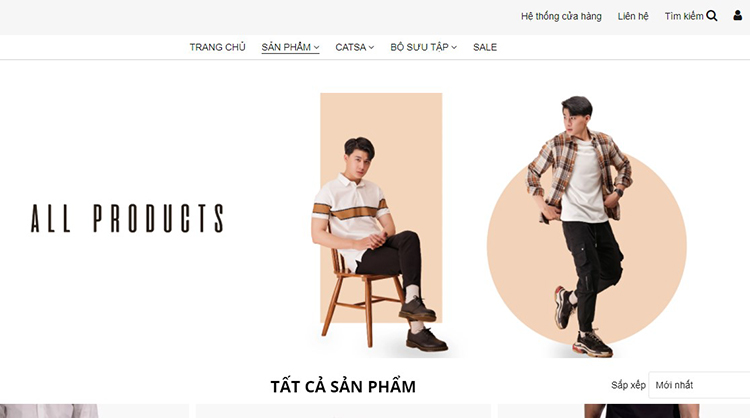Click the TẤT CẢ SẢN PHẨM heading

(343, 386)
